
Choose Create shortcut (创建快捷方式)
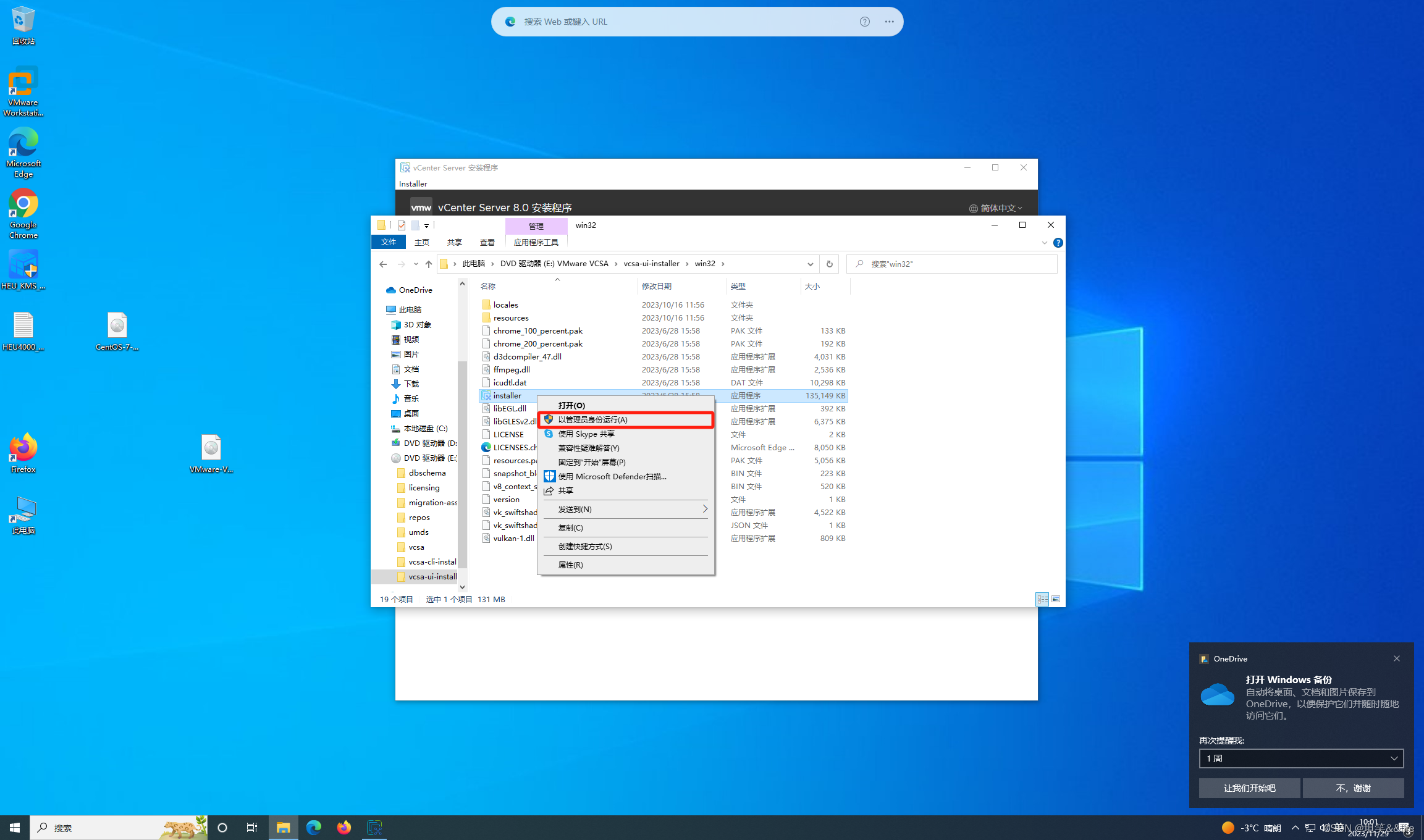(626, 546)
